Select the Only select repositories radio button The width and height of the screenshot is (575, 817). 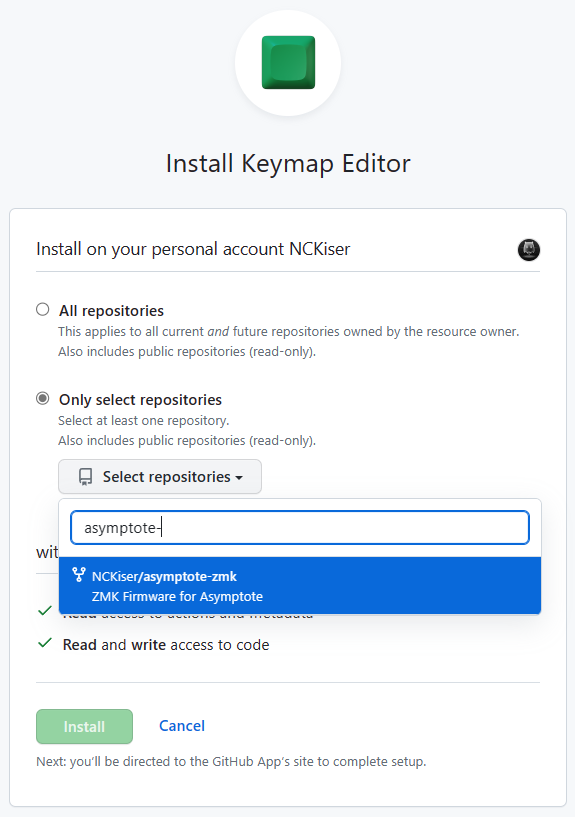43,399
